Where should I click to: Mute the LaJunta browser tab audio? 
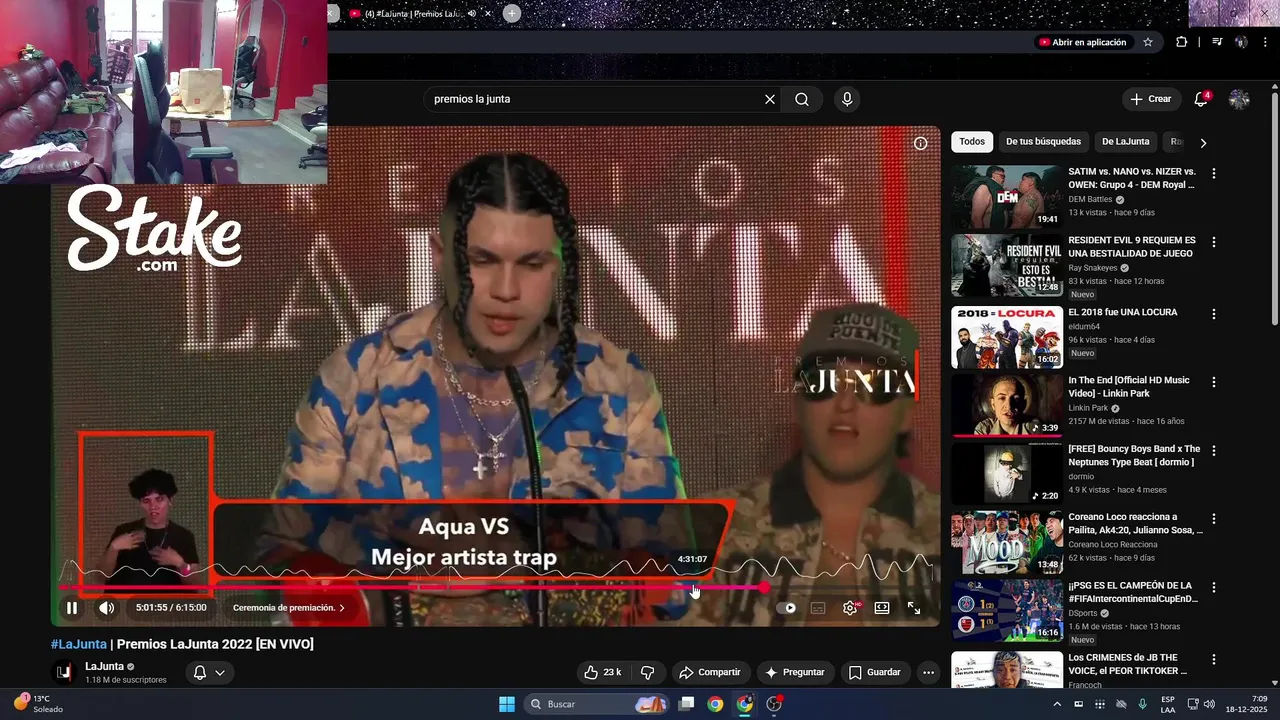tap(472, 14)
